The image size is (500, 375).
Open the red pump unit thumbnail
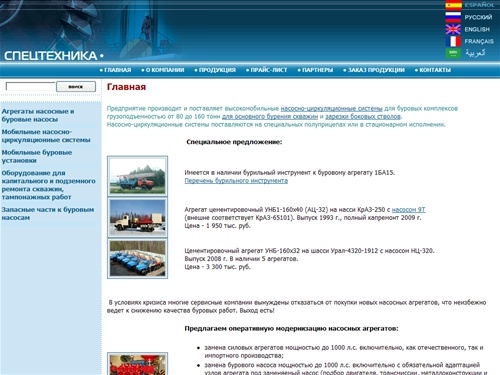pyautogui.click(x=137, y=364)
